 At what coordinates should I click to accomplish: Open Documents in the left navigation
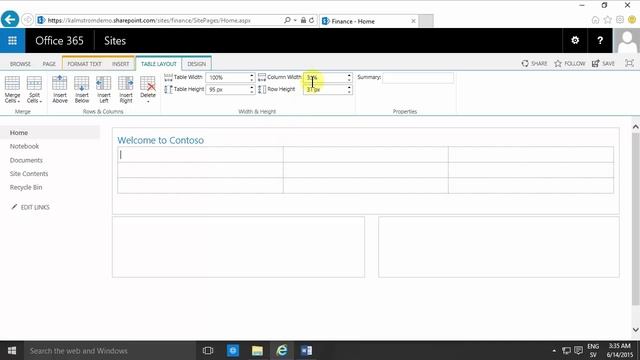click(x=26, y=160)
